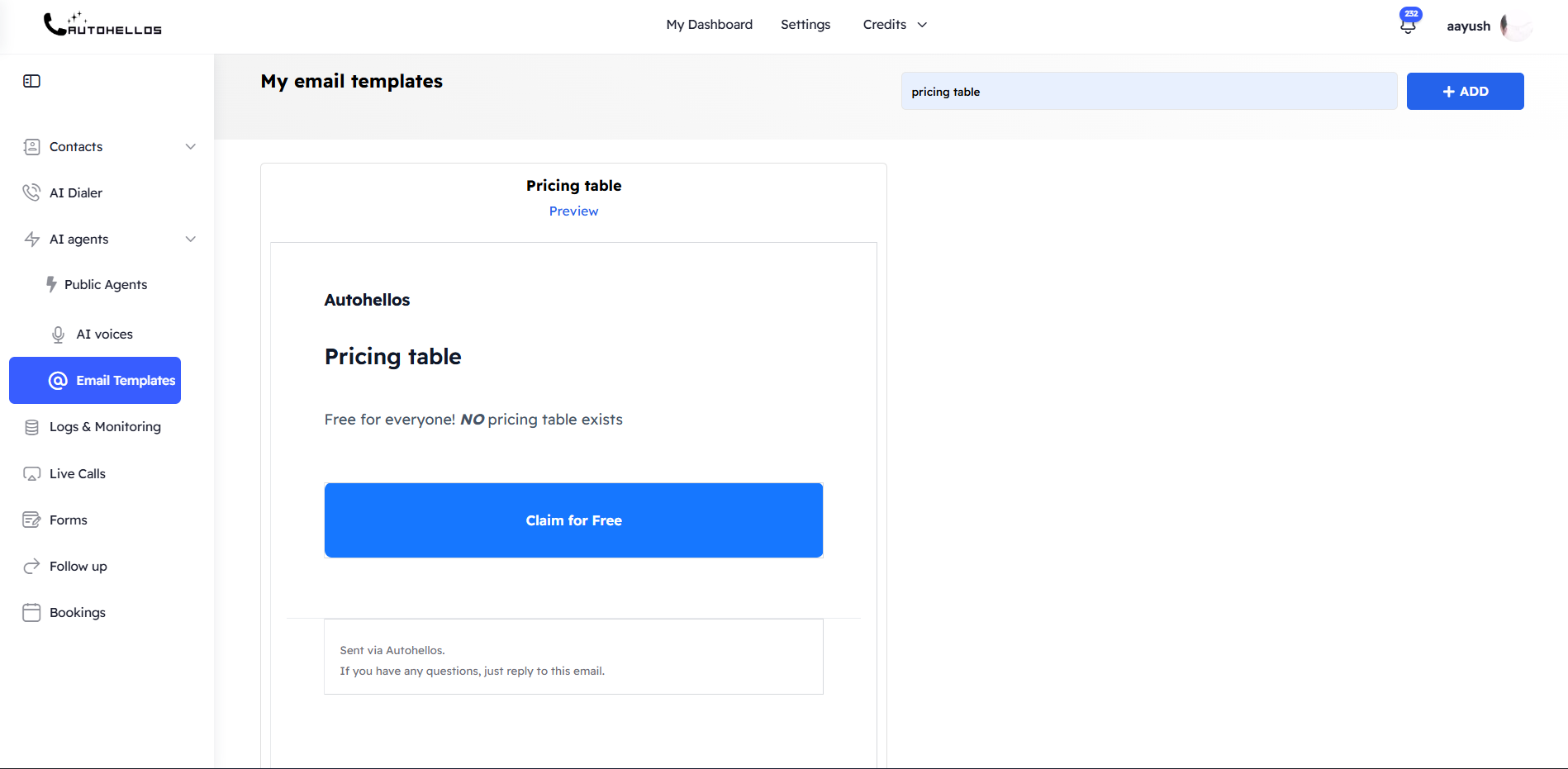Click the Contacts sidebar icon
Viewport: 1568px width, 769px height.
(31, 147)
